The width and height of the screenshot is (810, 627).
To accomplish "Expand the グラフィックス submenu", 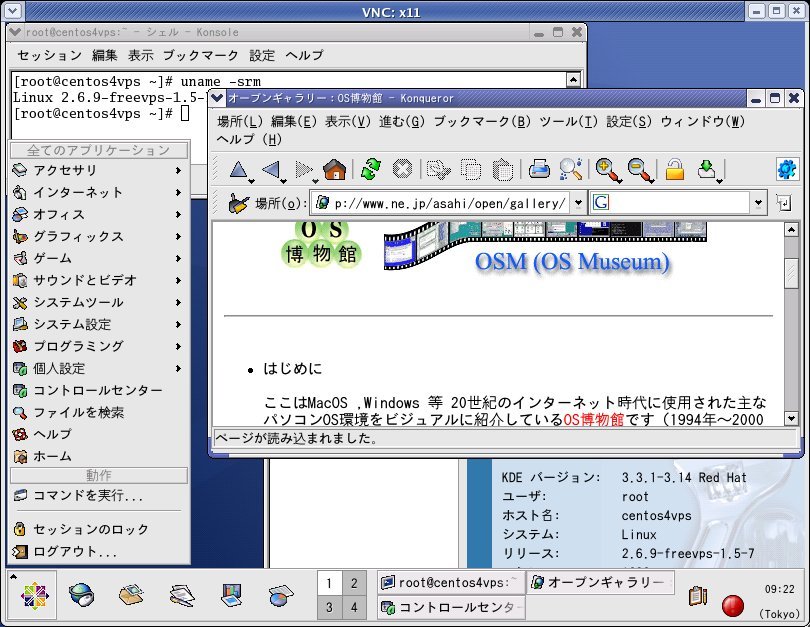I will pyautogui.click(x=99, y=236).
